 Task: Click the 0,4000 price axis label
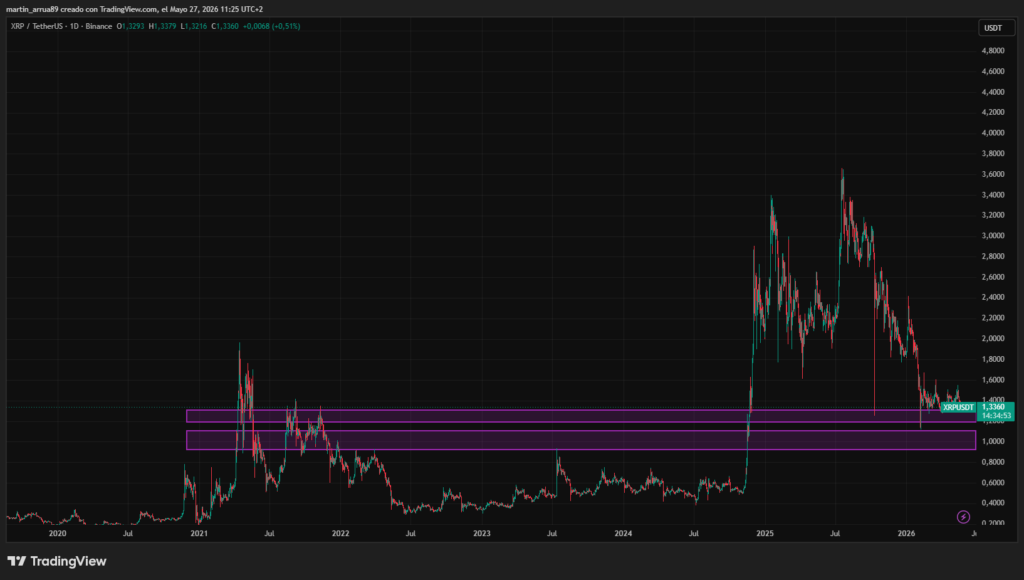click(x=993, y=503)
